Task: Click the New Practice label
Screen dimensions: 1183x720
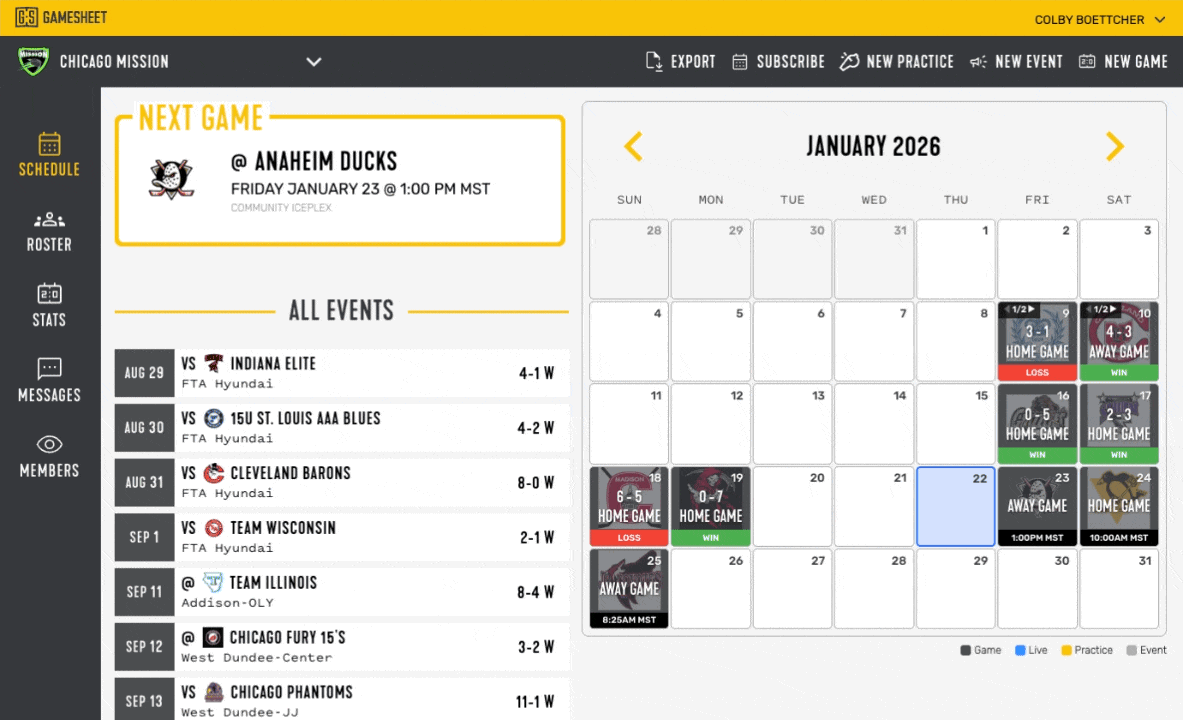Action: click(910, 62)
